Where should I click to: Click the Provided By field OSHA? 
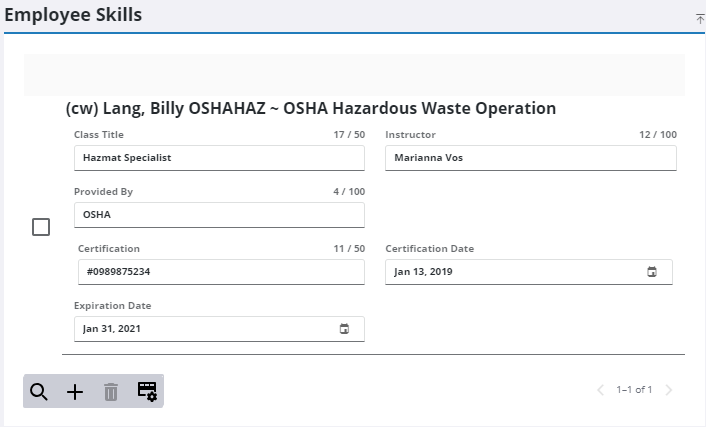coord(219,215)
